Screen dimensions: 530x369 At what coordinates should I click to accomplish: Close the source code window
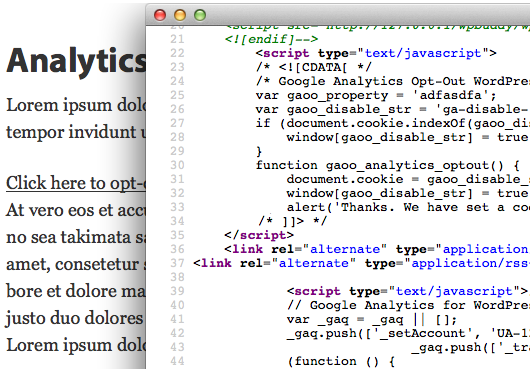pyautogui.click(x=160, y=15)
